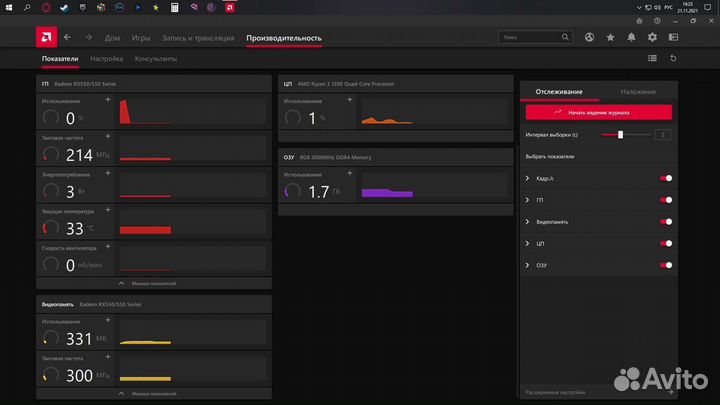720x405 pixels.
Task: Click the AMD logo home icon
Action: pos(46,37)
